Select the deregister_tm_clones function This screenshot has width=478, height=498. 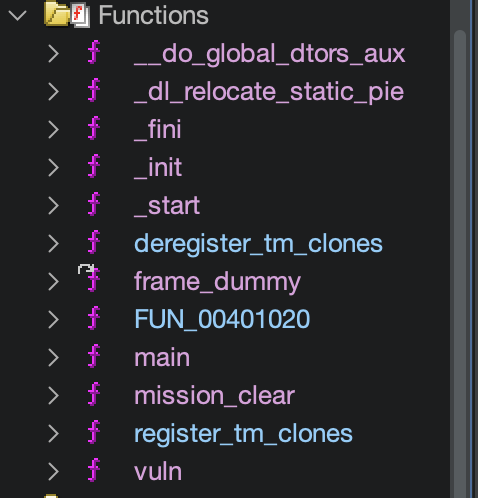258,244
